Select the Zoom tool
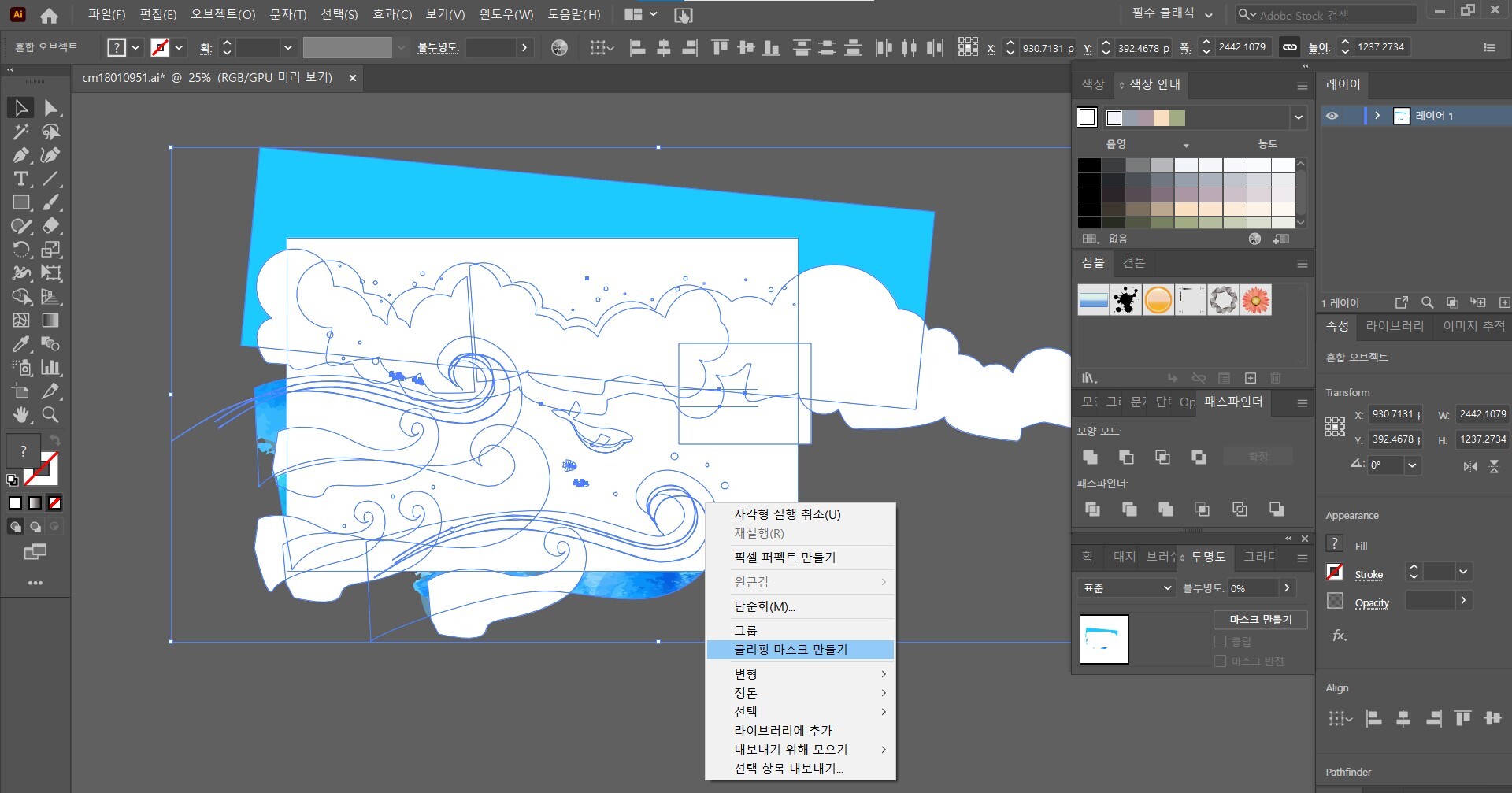The width and height of the screenshot is (1512, 793). (50, 415)
